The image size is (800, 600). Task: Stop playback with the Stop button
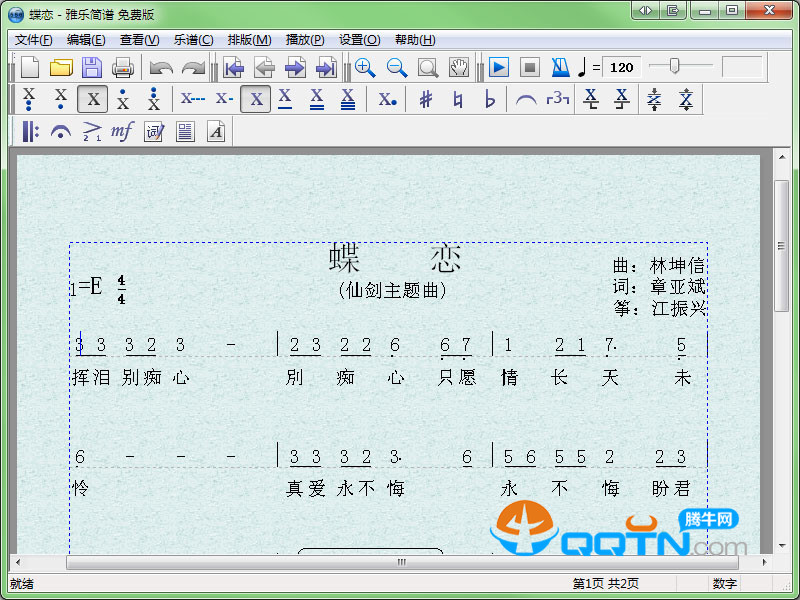coord(530,67)
